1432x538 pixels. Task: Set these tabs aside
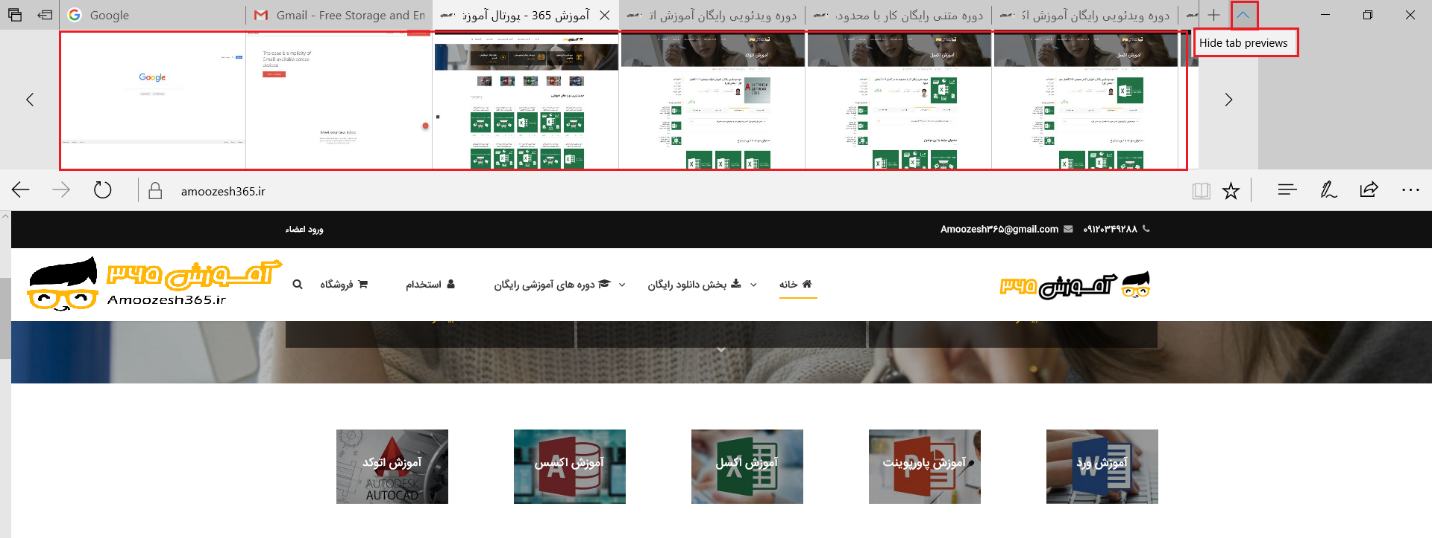point(45,15)
